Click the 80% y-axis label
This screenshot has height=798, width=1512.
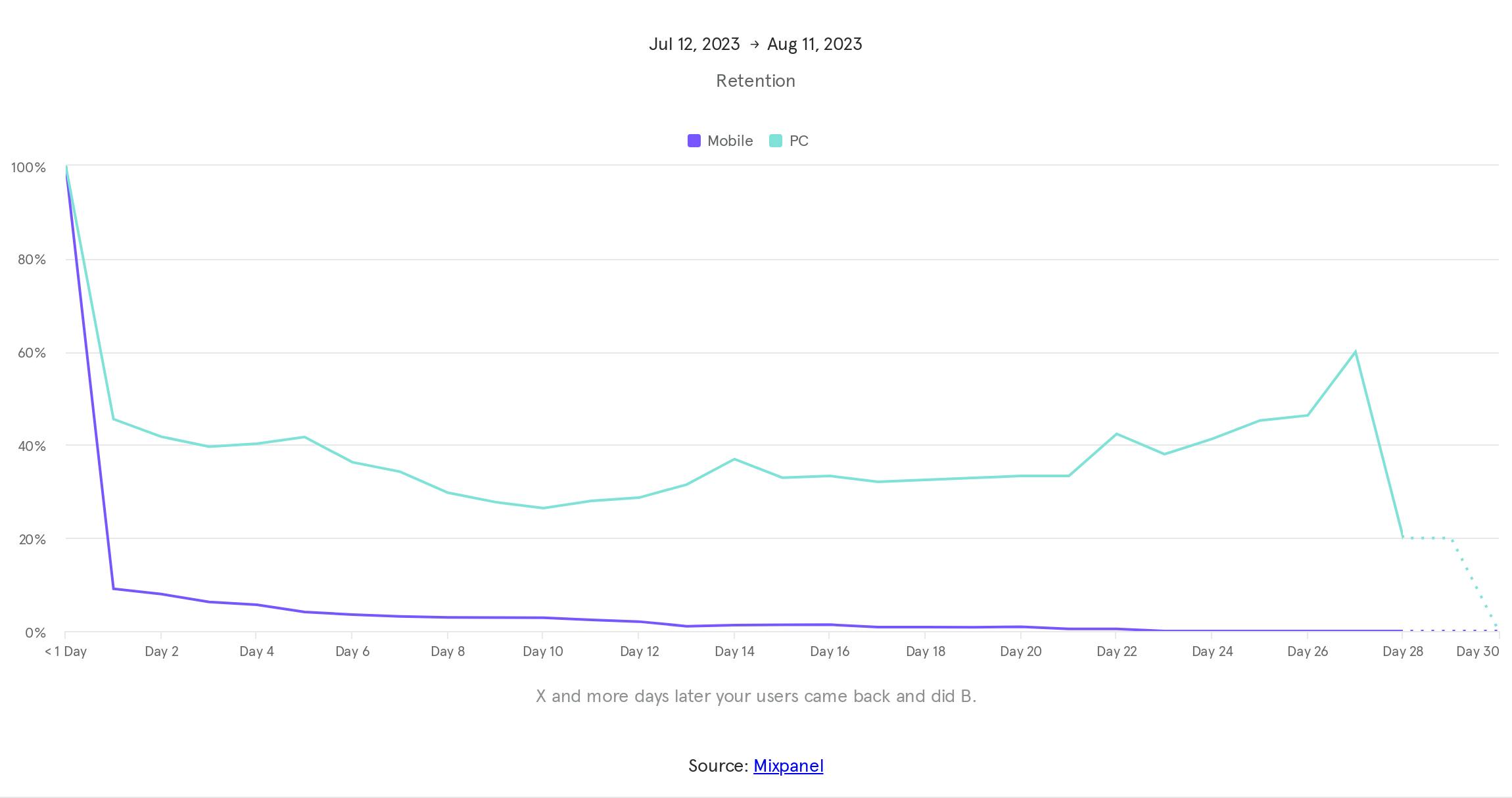pyautogui.click(x=32, y=260)
